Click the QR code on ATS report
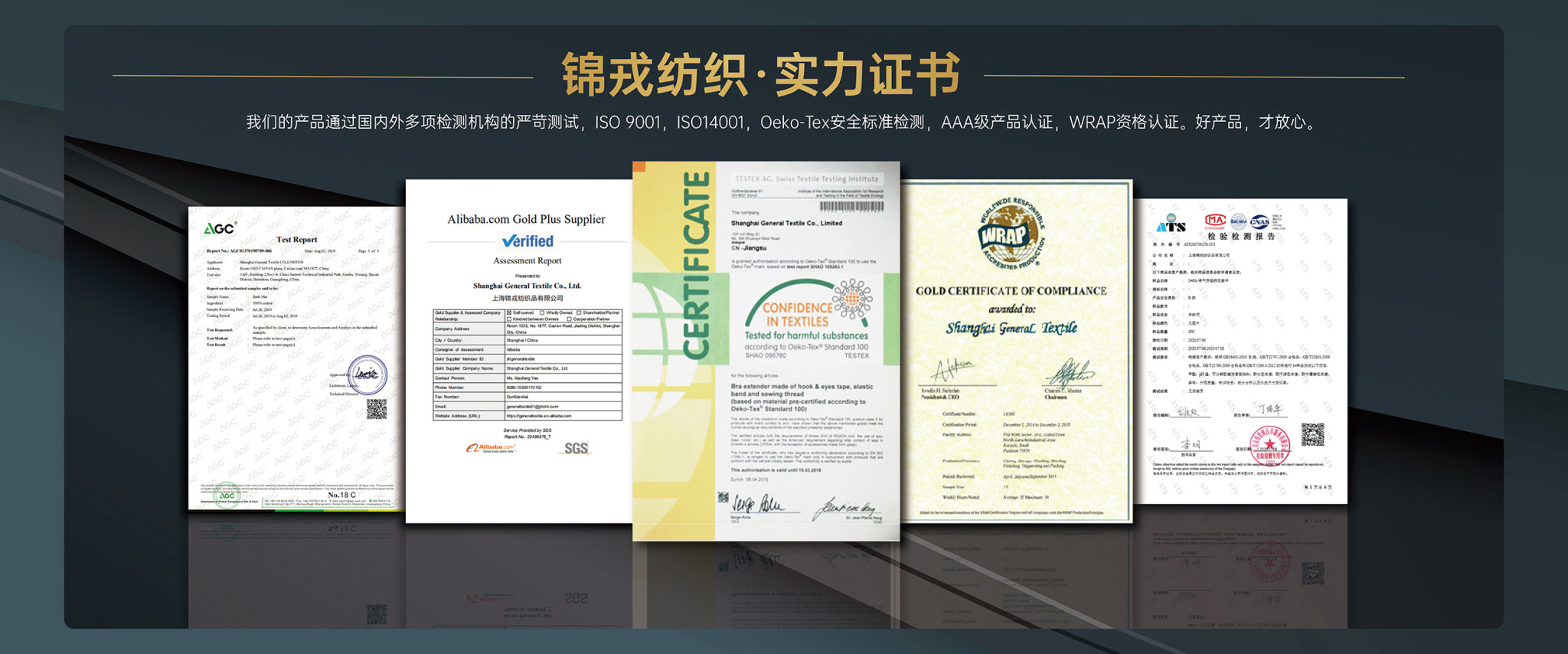Image resolution: width=1568 pixels, height=654 pixels. (1312, 434)
